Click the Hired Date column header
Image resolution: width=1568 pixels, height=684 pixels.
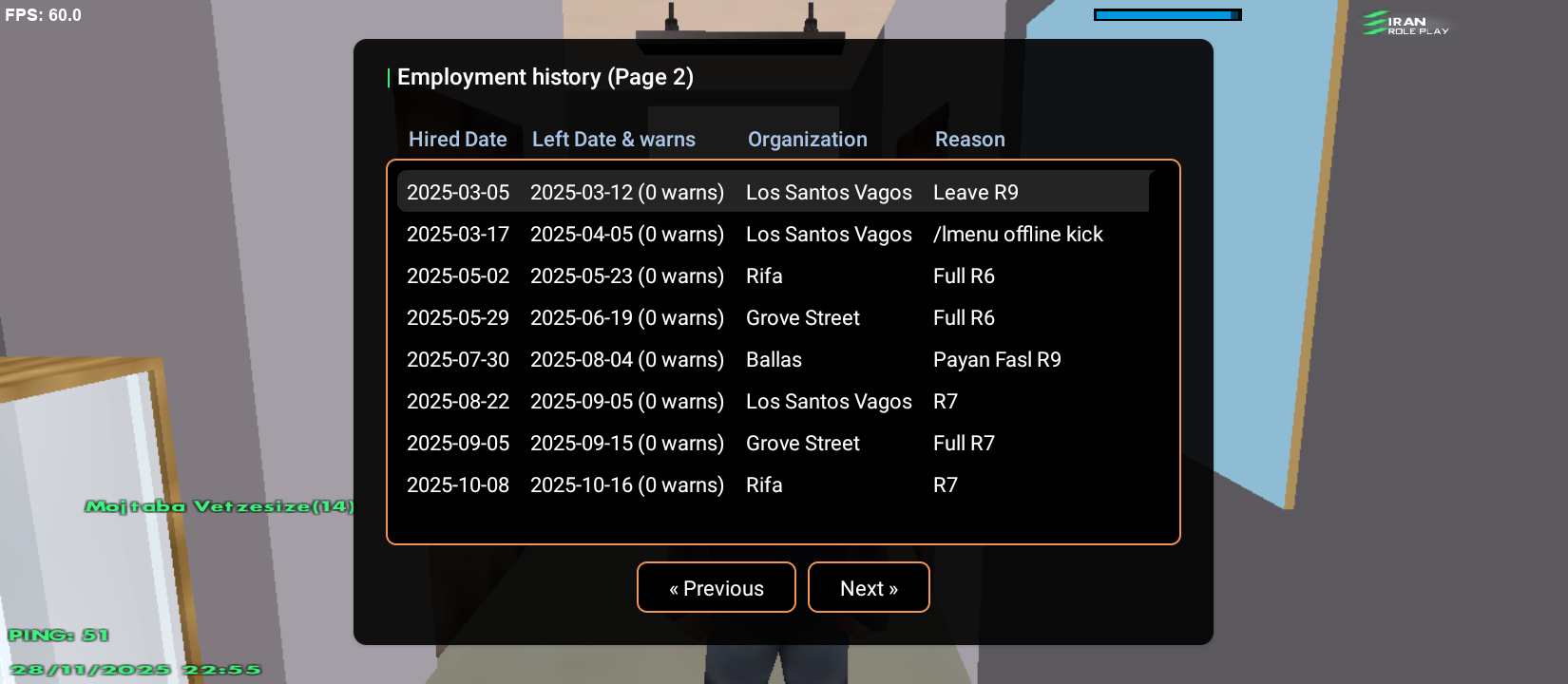457,140
